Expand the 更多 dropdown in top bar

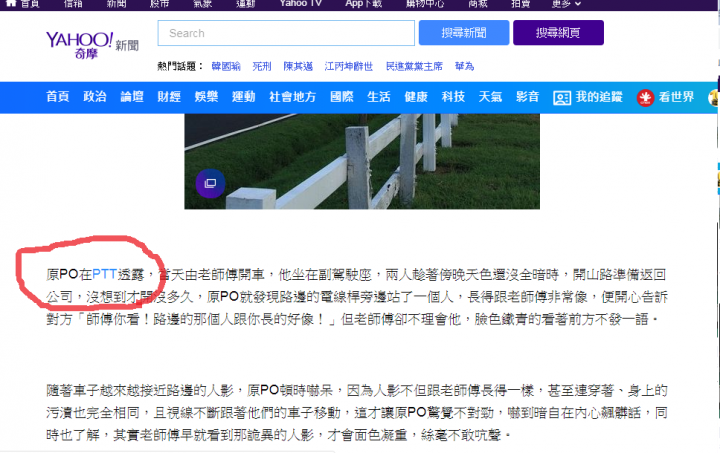(x=566, y=4)
